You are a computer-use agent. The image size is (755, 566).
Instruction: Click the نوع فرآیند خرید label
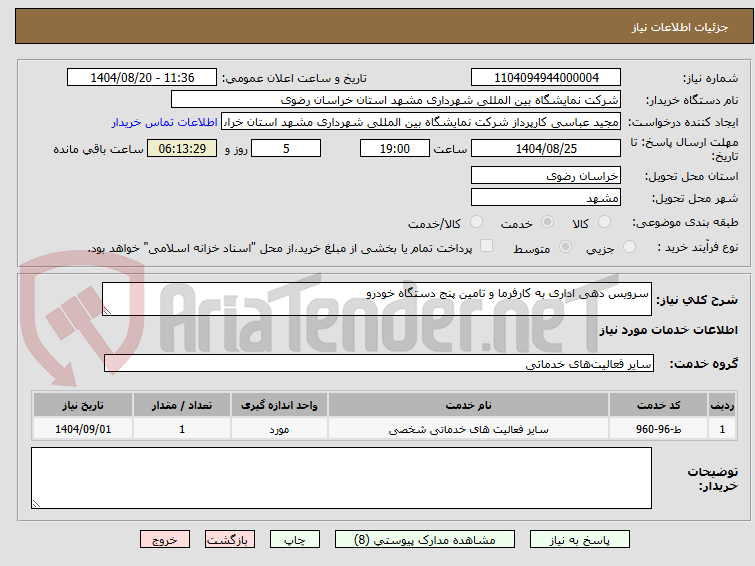698,247
